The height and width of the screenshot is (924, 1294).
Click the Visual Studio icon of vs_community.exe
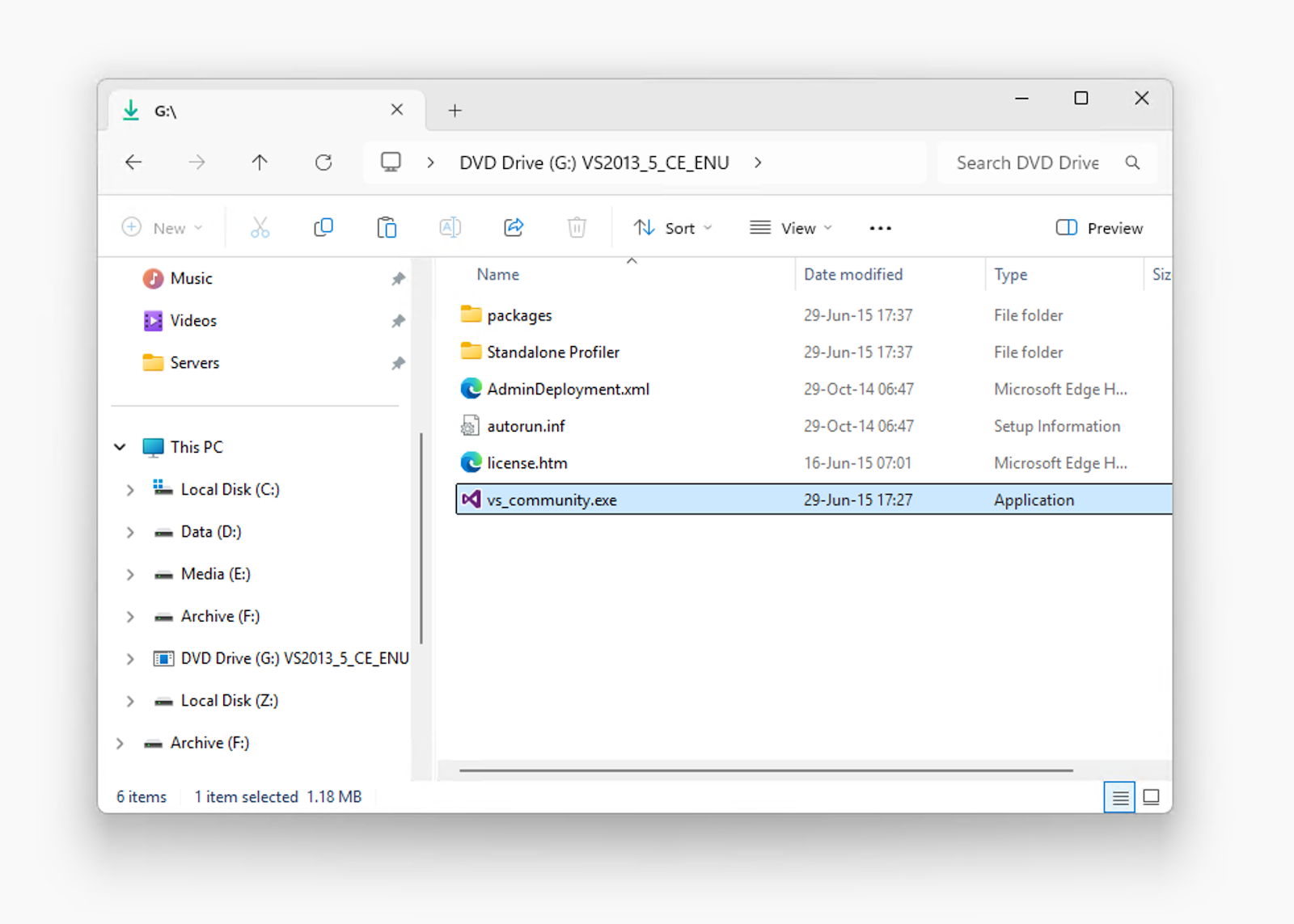(x=471, y=500)
